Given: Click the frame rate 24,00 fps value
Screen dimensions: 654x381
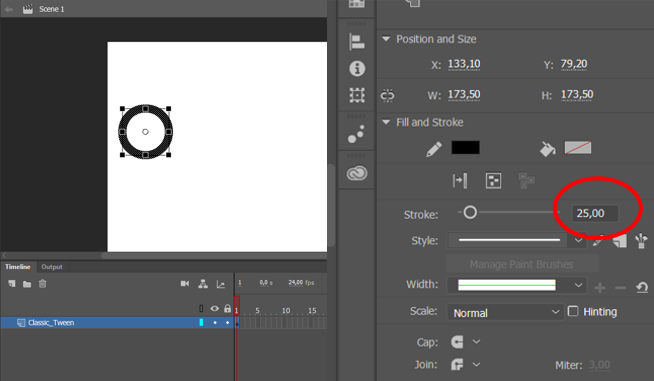Looking at the screenshot, I should [x=301, y=283].
